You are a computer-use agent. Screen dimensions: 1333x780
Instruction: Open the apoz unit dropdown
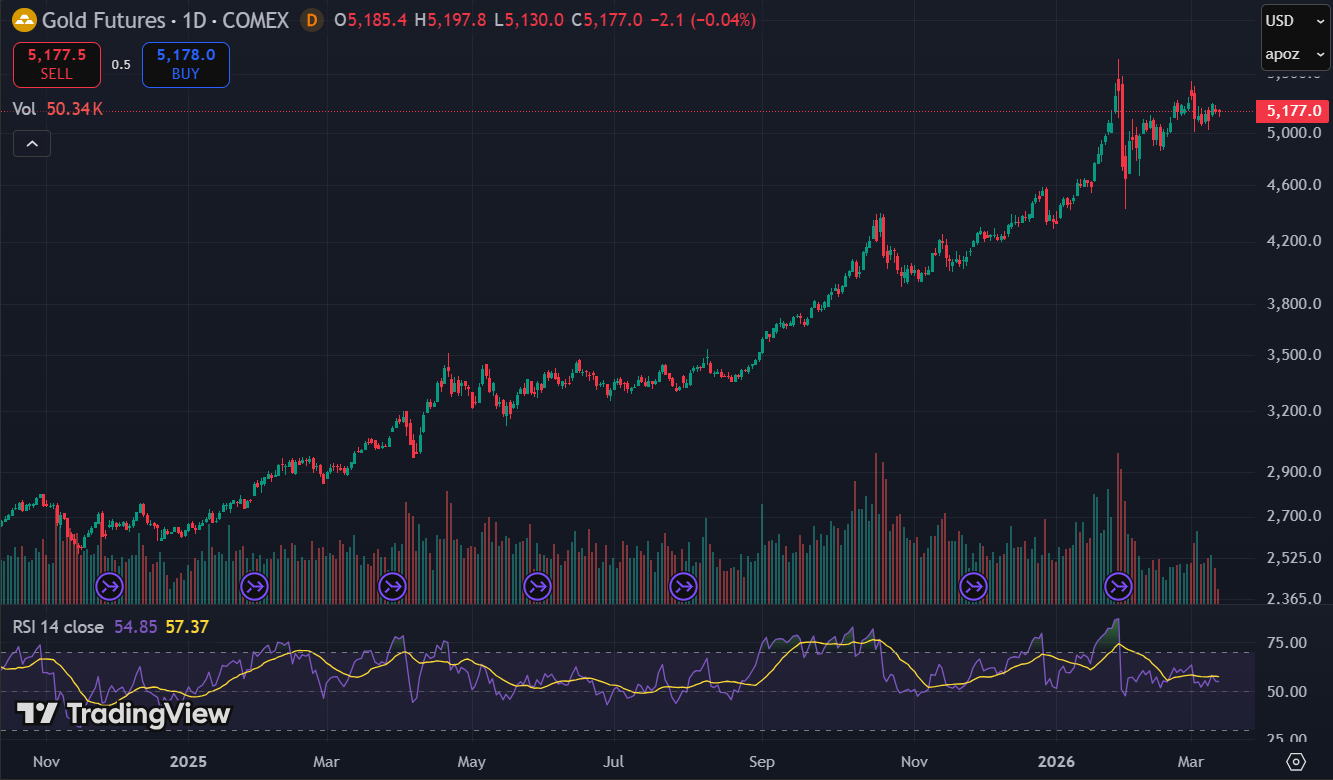click(1293, 54)
